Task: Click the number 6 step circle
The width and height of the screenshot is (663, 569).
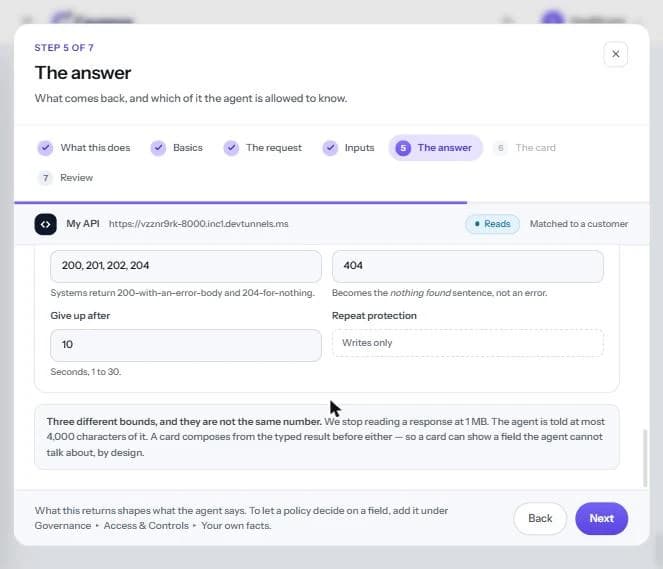Action: pos(501,148)
